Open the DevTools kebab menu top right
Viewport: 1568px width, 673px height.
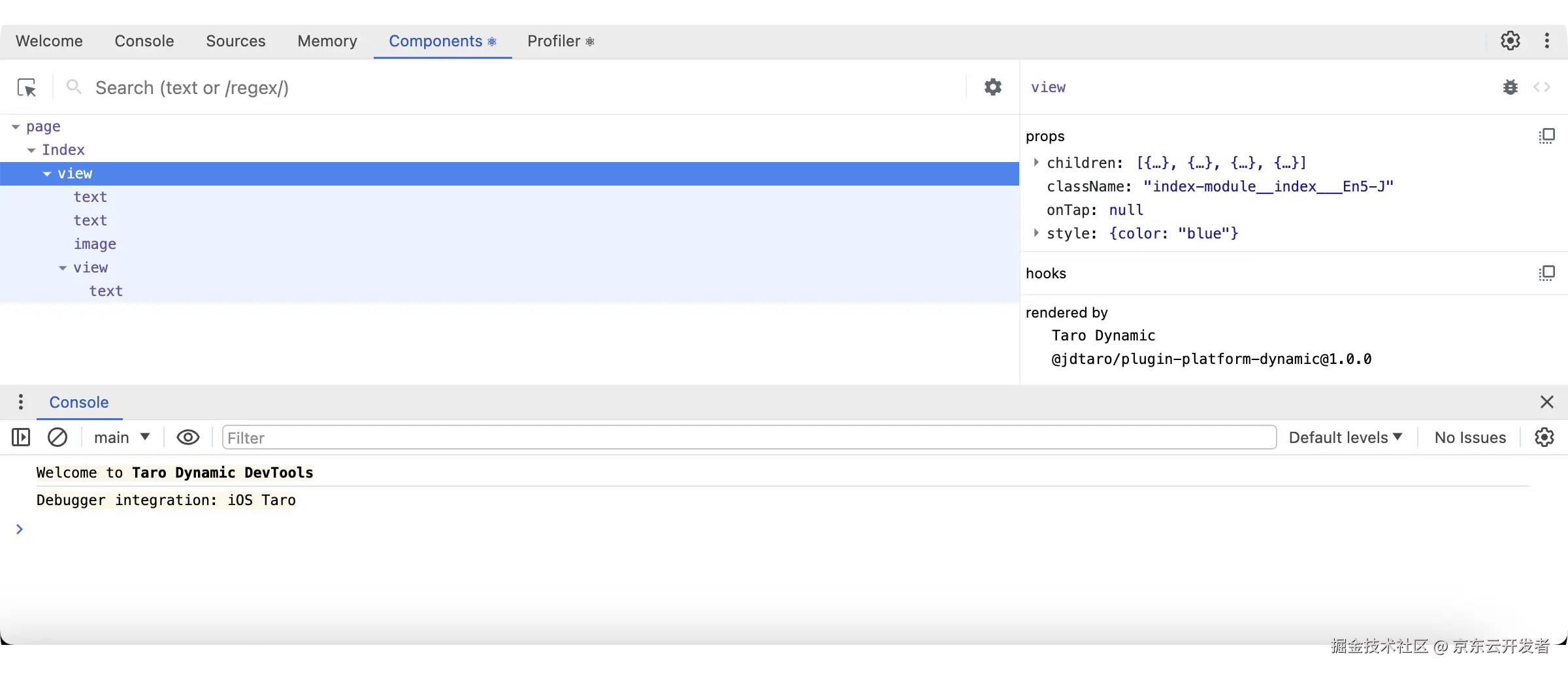[x=1547, y=40]
